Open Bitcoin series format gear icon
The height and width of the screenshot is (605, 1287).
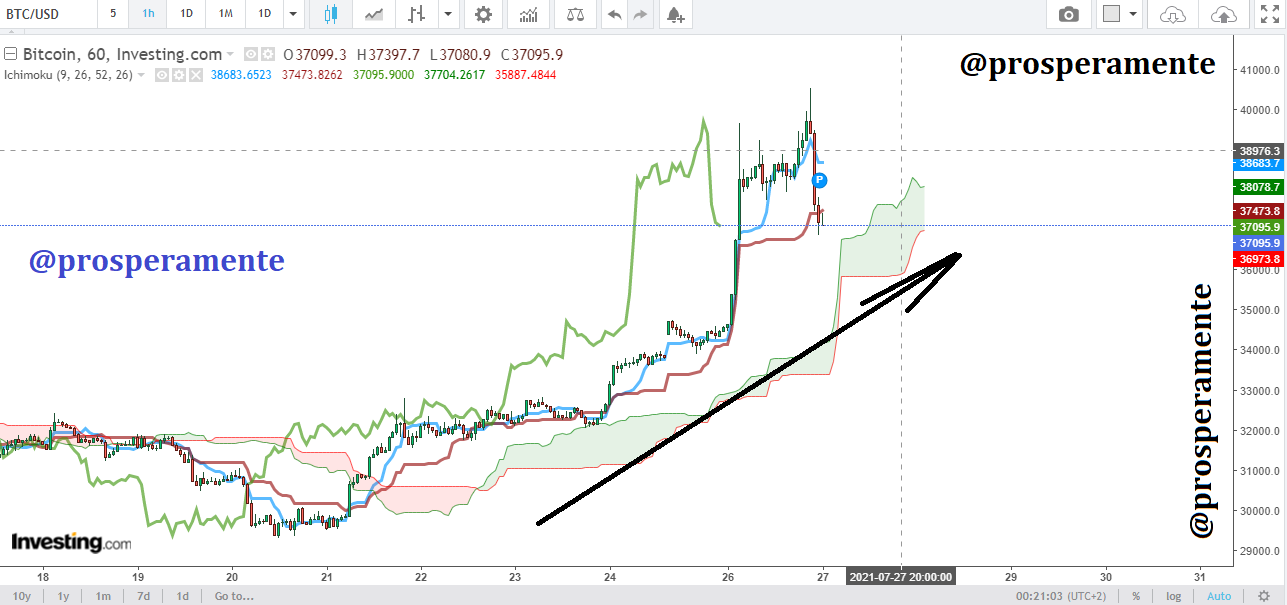269,54
